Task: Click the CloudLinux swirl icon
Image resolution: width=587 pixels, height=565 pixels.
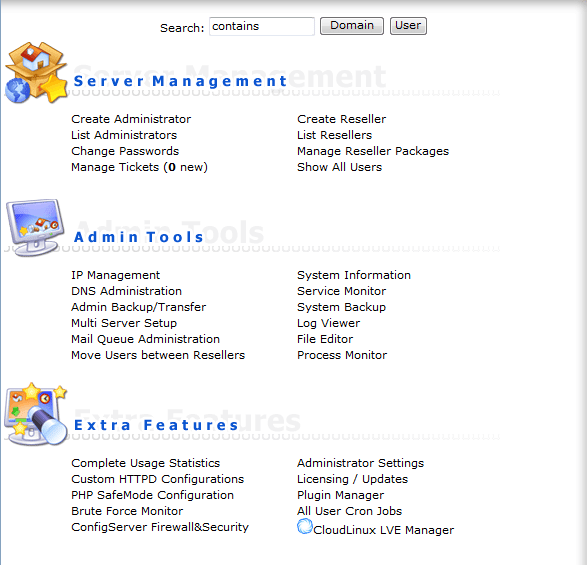Action: pyautogui.click(x=305, y=526)
